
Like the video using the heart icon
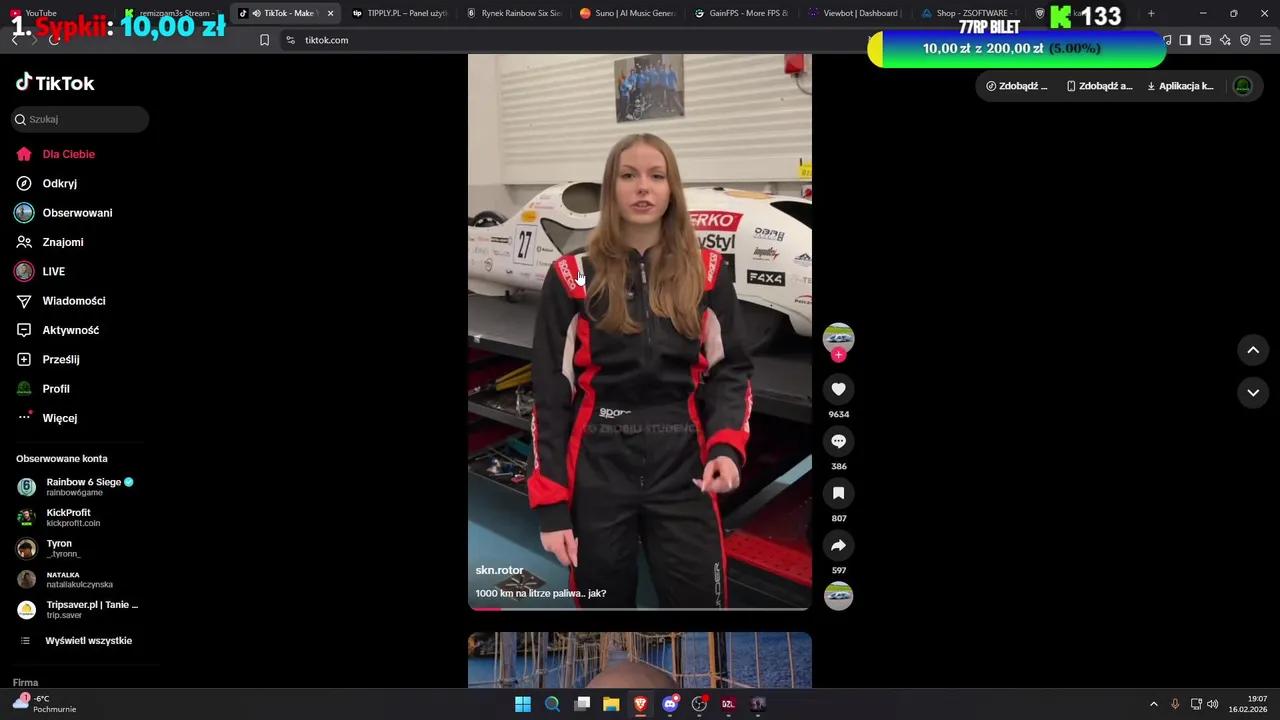point(838,389)
